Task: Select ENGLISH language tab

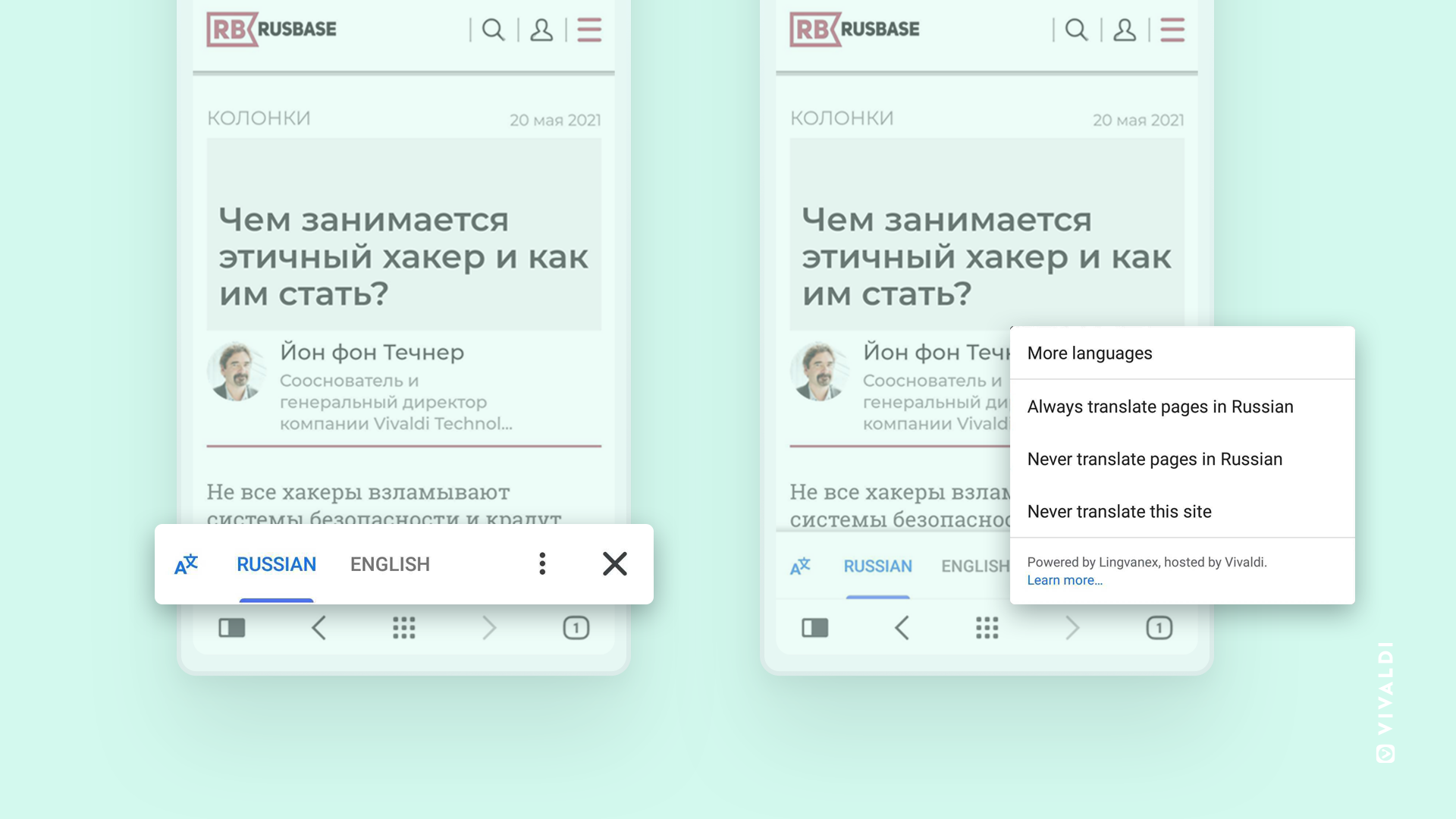Action: tap(389, 563)
